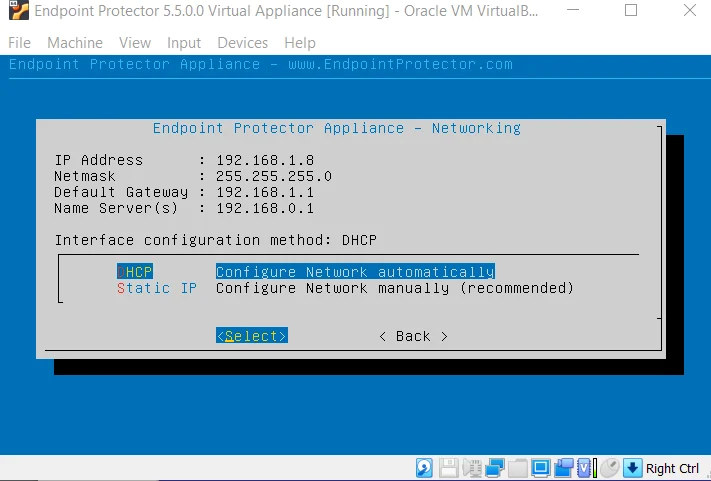
Task: Open the network adapters status icon
Action: tap(495, 468)
